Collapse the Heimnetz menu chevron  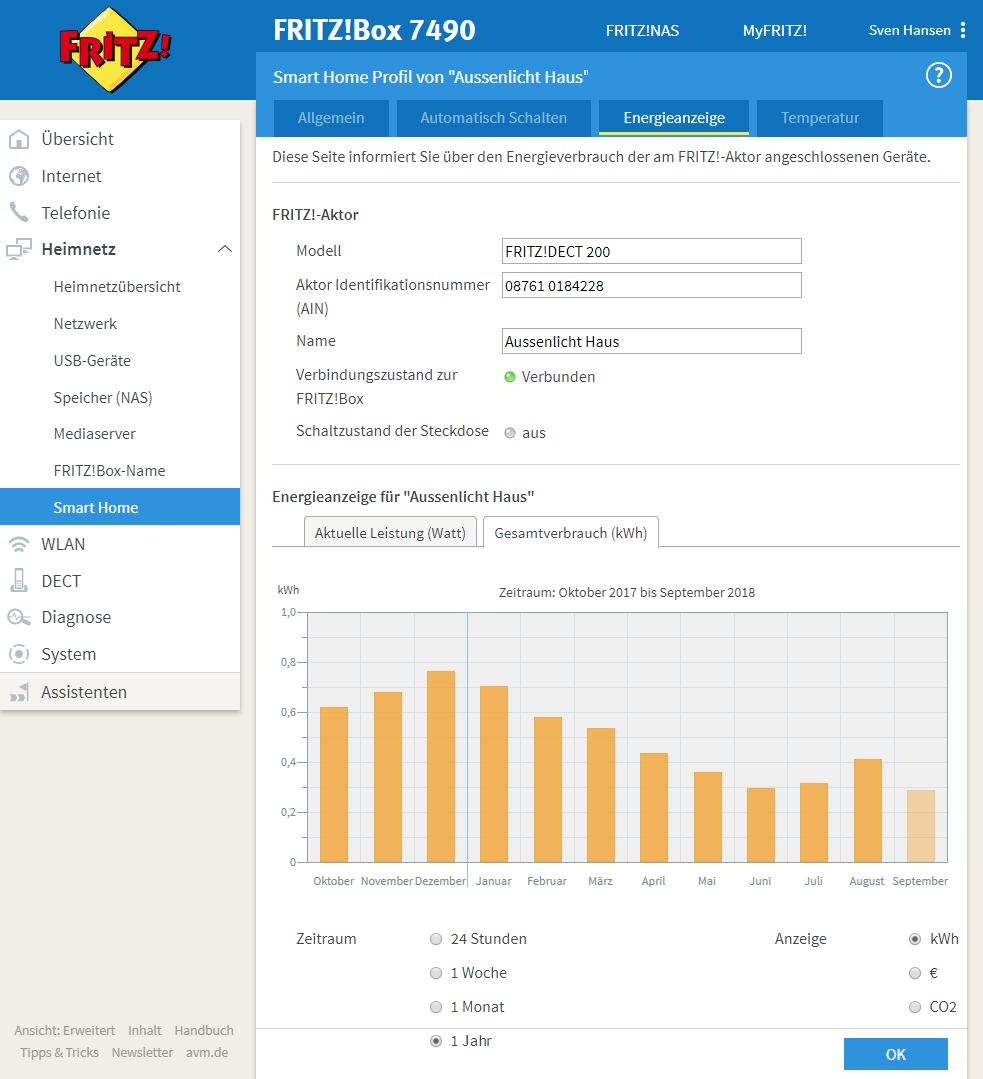225,249
